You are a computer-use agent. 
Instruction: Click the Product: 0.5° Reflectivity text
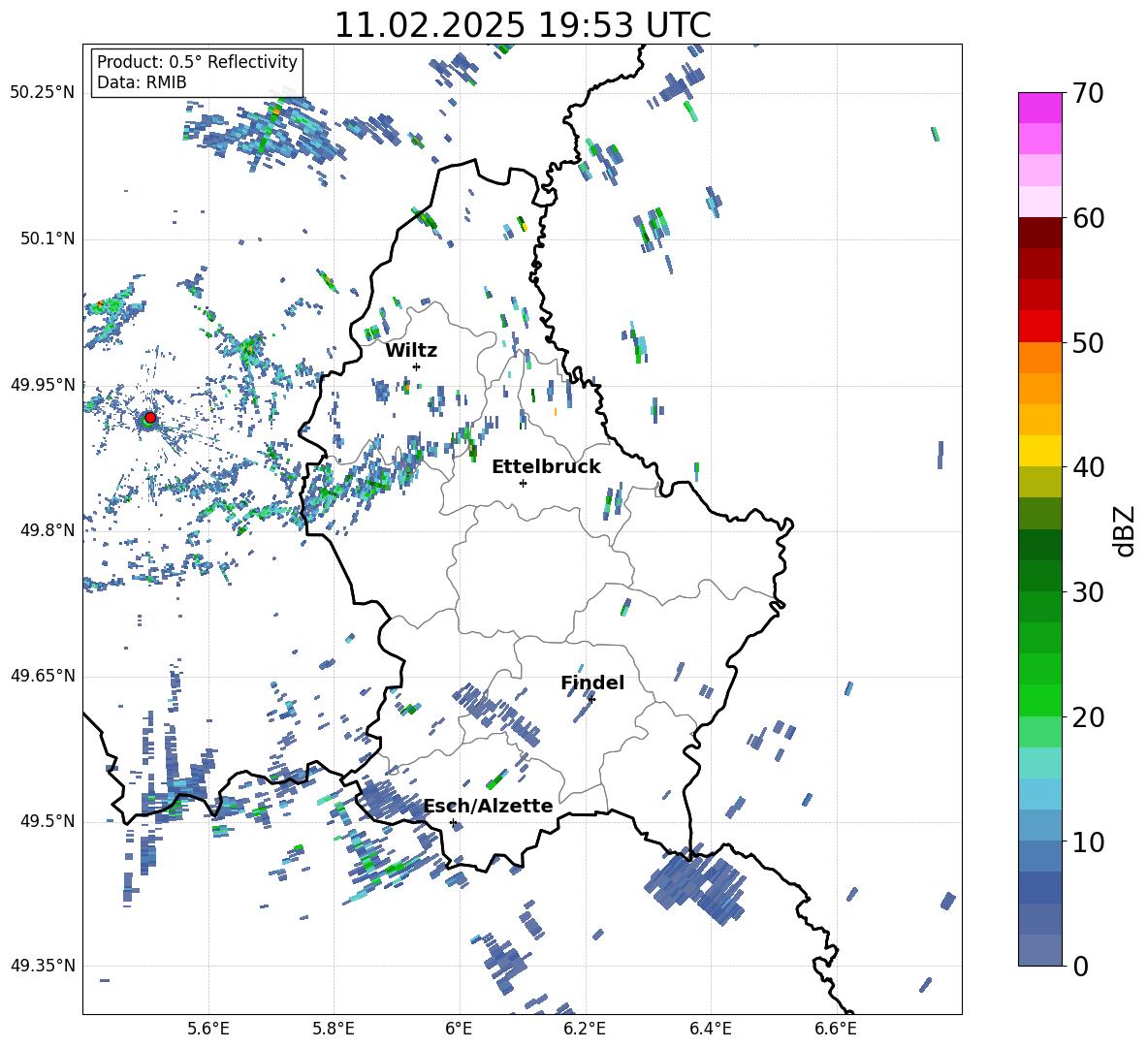point(197,62)
